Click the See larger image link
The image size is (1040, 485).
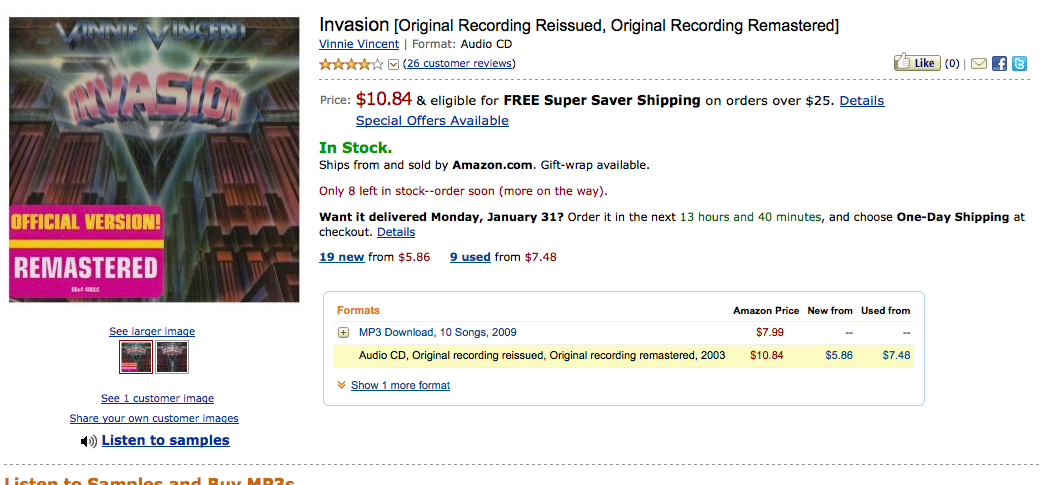coord(152,331)
